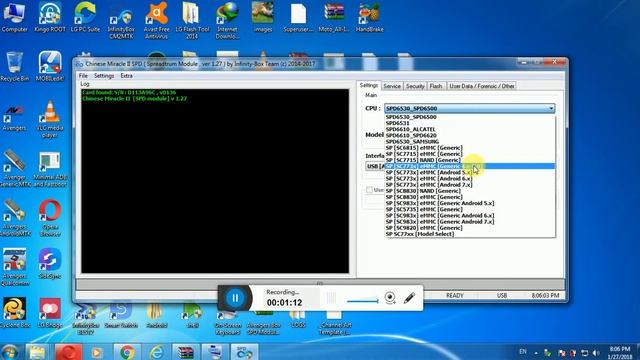Select the Recycle Bin icon
This screenshot has width=640, height=360.
15,66
